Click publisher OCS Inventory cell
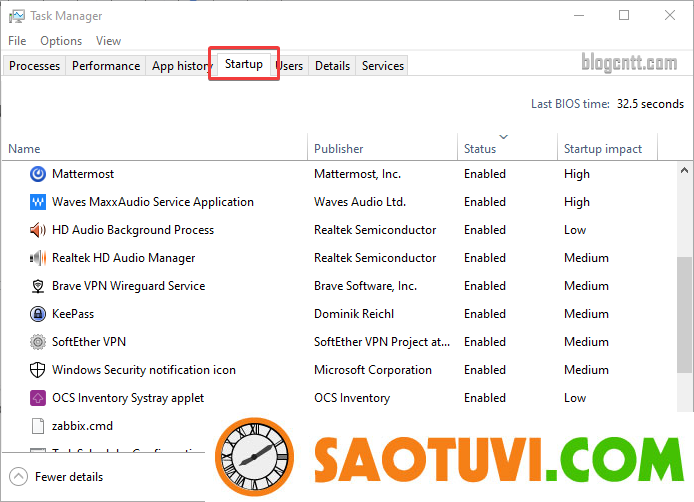Image resolution: width=694 pixels, height=502 pixels. (352, 398)
